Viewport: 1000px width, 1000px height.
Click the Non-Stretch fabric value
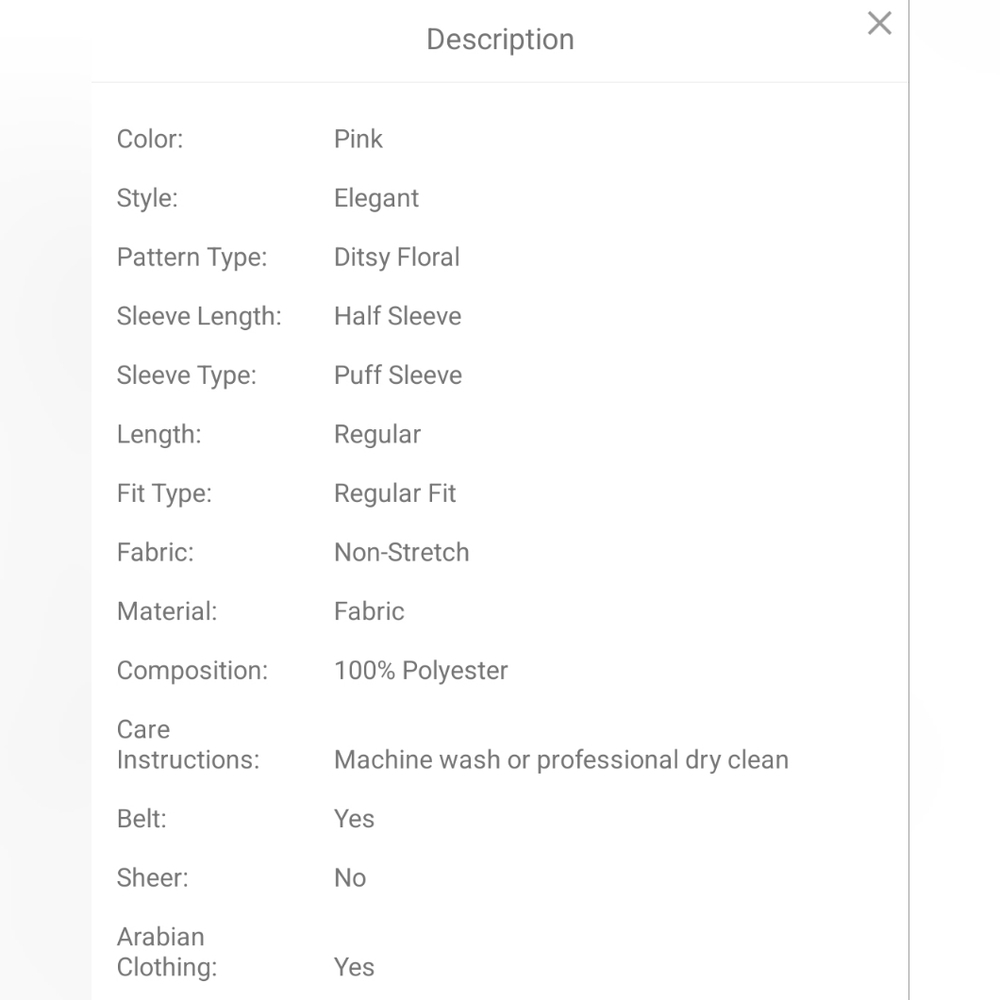point(402,553)
